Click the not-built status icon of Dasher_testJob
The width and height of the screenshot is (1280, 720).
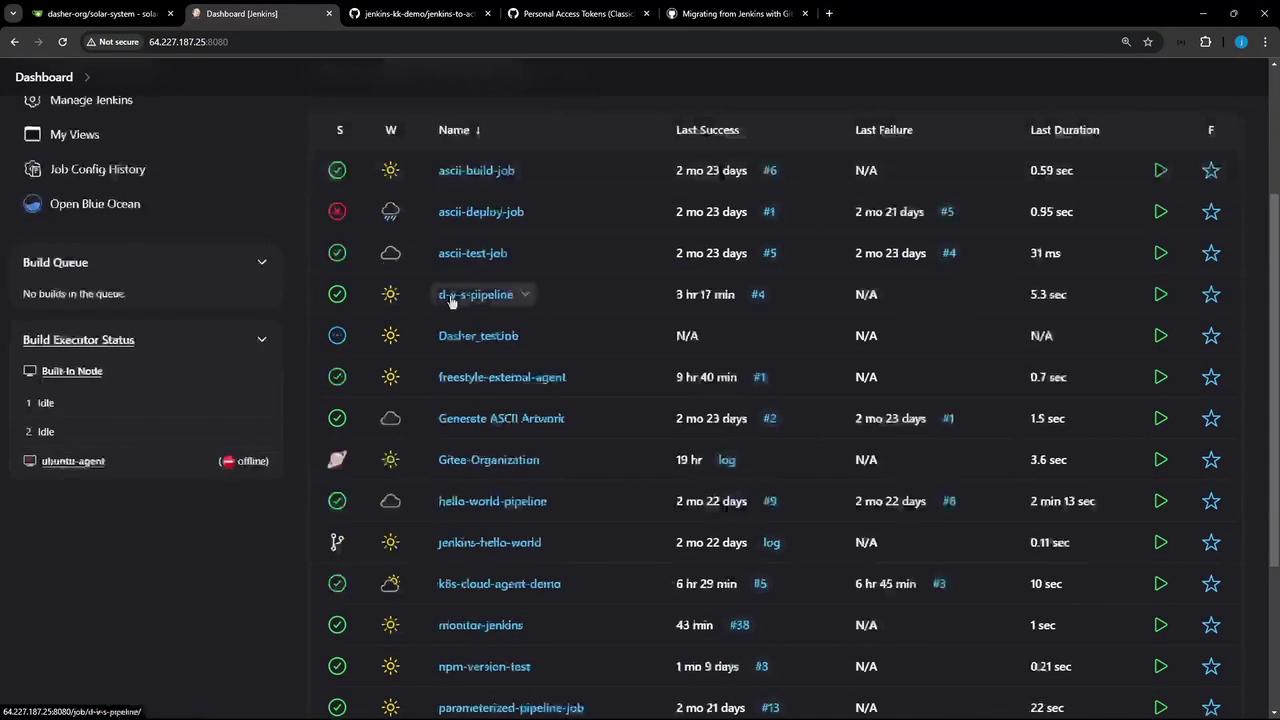[337, 336]
